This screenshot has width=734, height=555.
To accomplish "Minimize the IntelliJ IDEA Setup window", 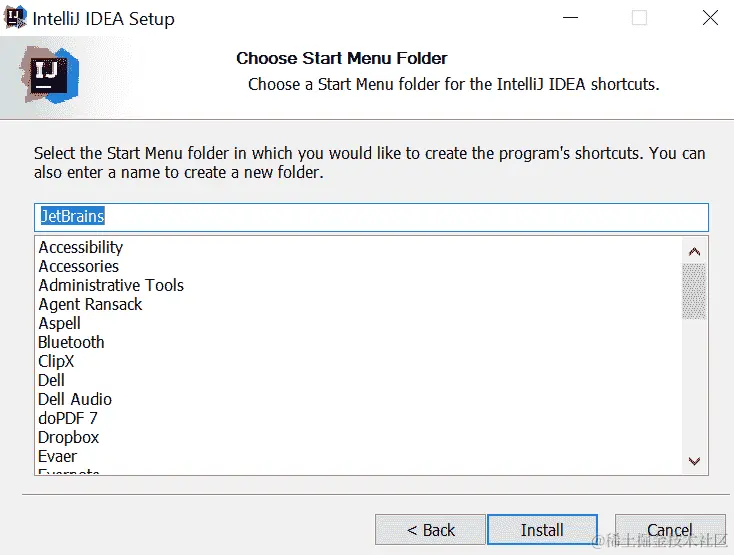I will (x=570, y=18).
